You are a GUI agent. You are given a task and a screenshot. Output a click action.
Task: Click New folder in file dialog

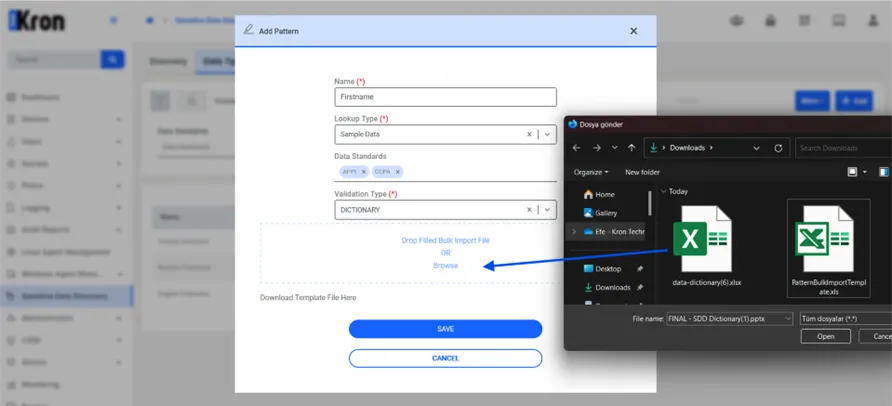coord(642,172)
